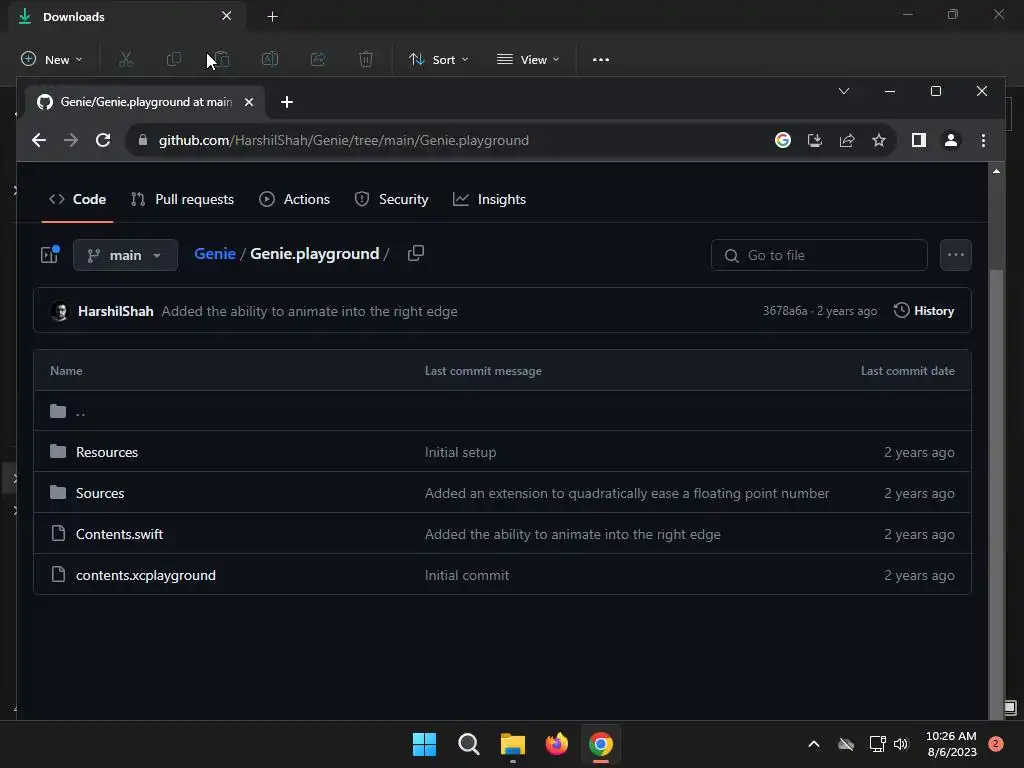Open Windows taskbar Search
This screenshot has height=768, width=1024.
(x=468, y=744)
